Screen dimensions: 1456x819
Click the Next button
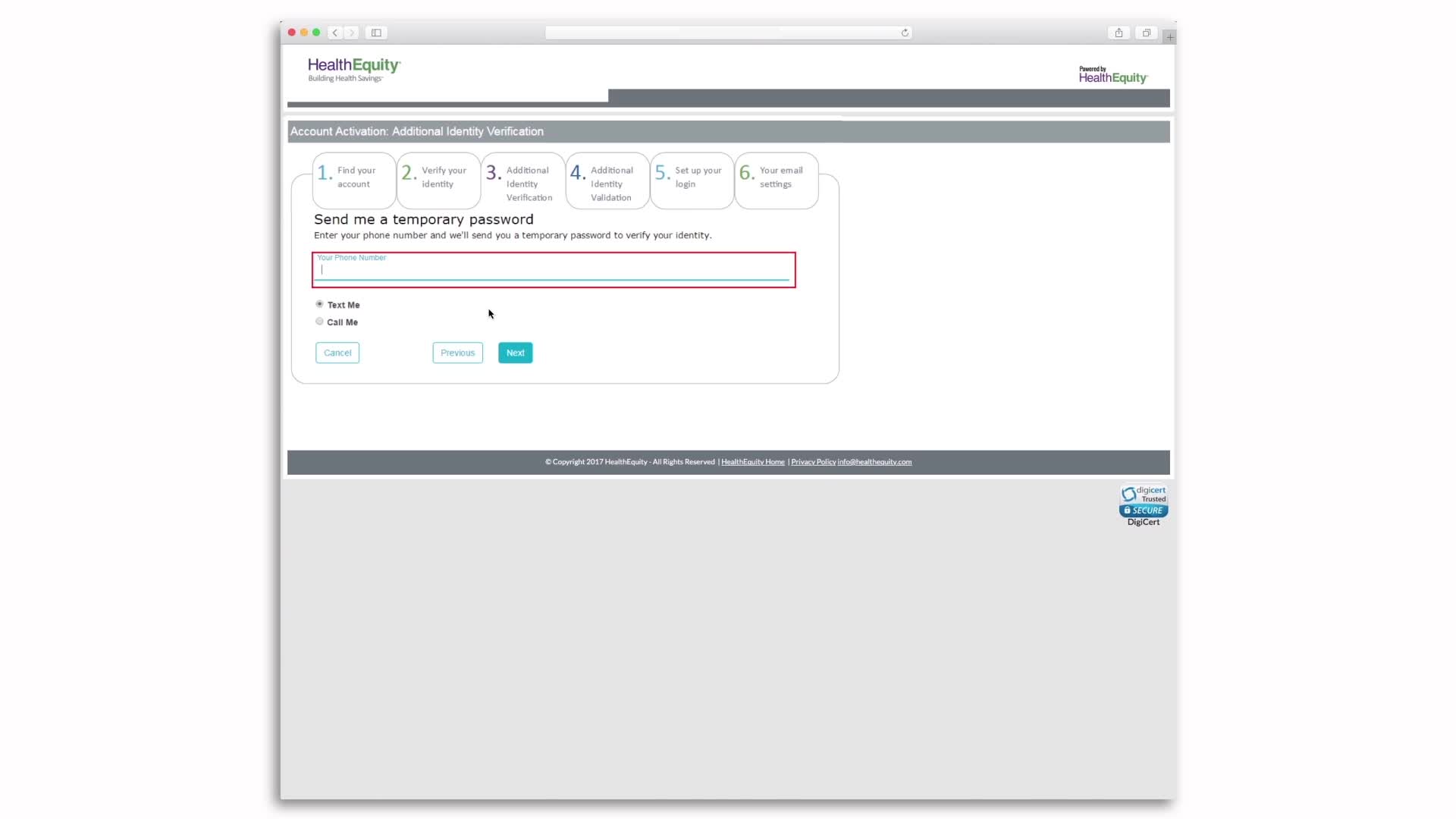click(x=515, y=352)
